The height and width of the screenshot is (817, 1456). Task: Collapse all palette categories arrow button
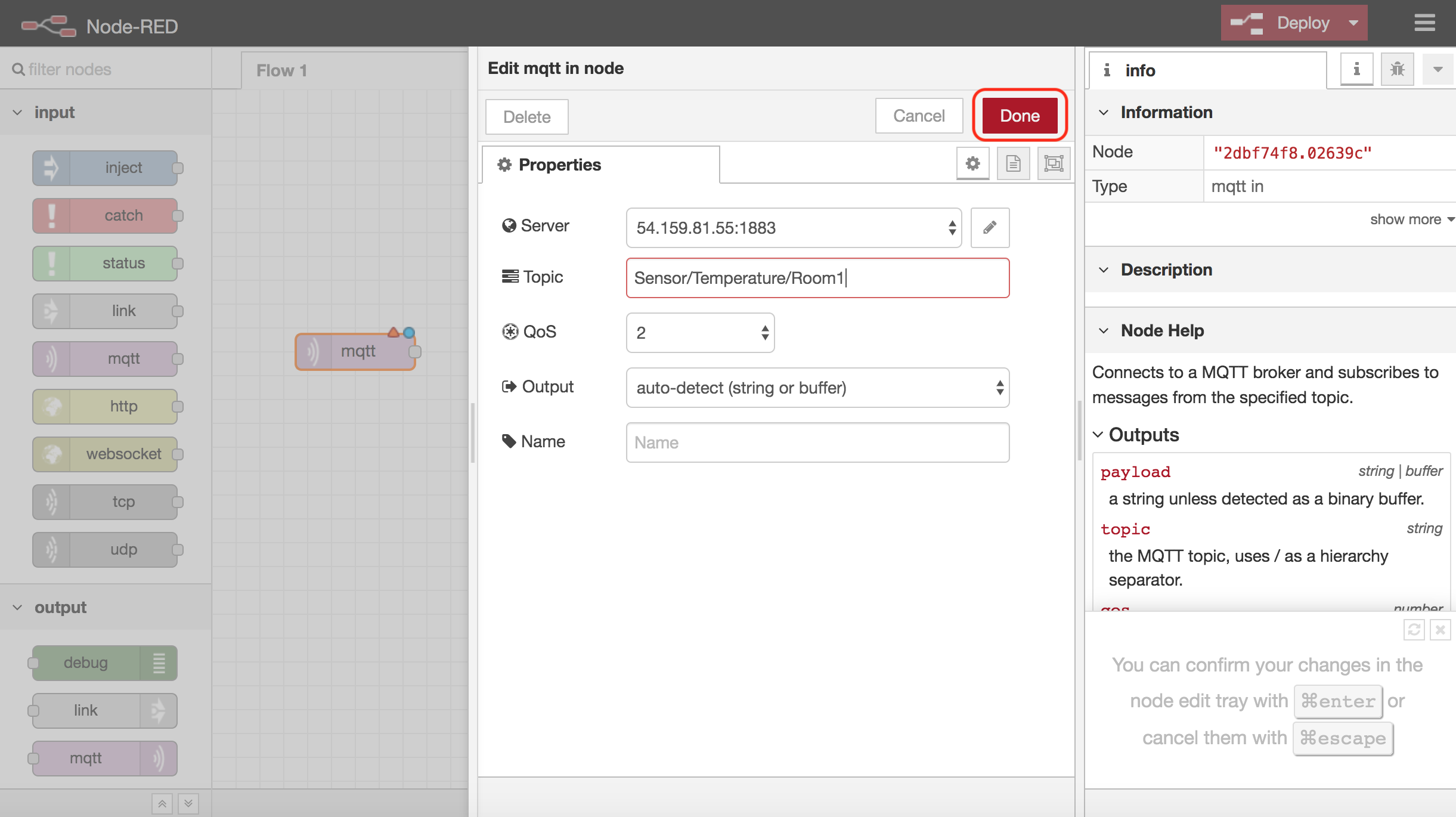point(162,804)
